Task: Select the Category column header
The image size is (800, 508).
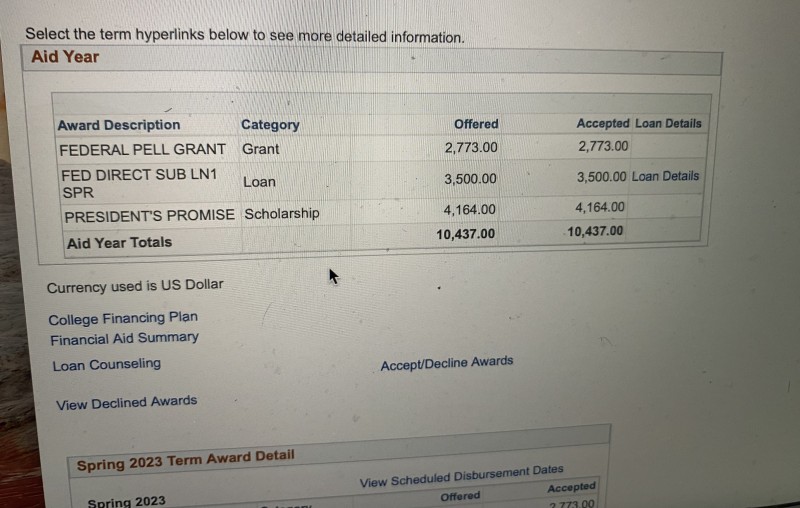Action: [270, 124]
